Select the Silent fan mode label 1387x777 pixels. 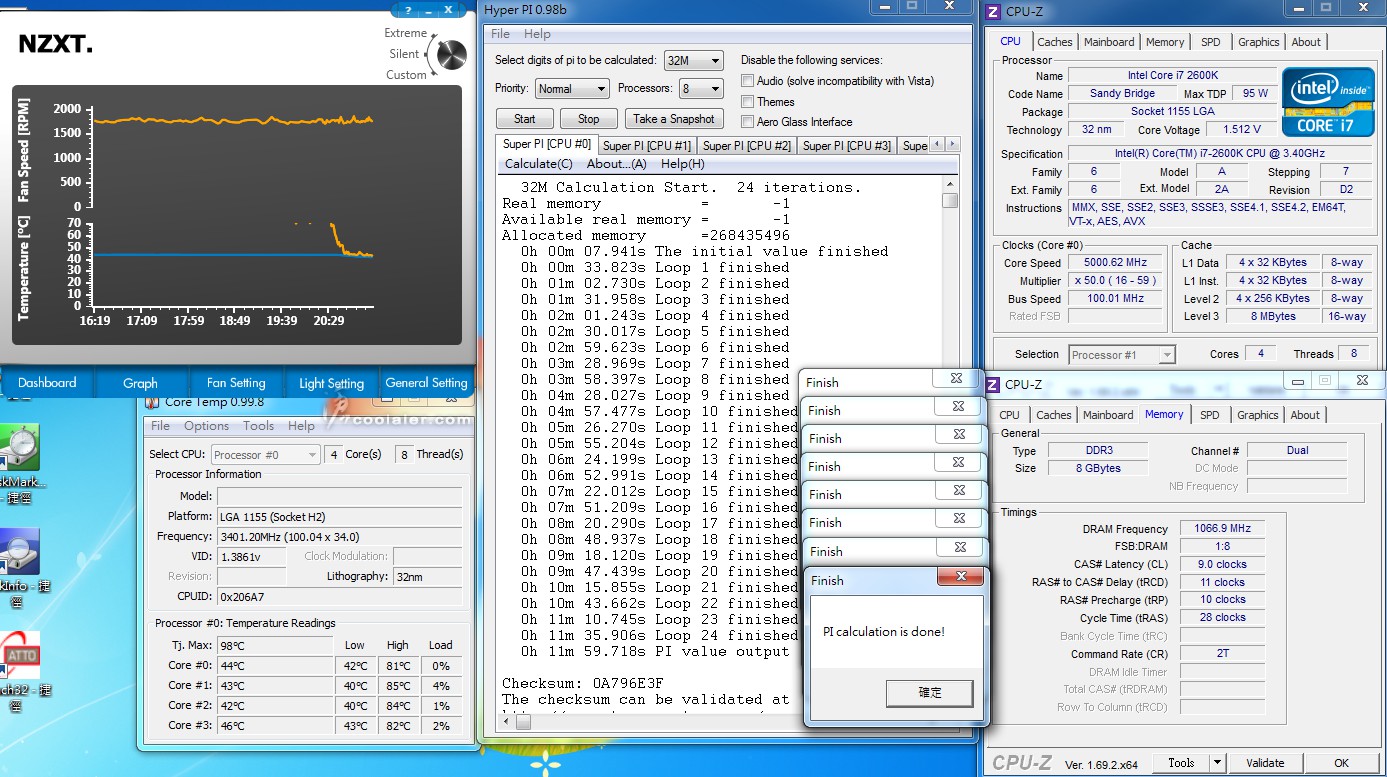tap(405, 54)
